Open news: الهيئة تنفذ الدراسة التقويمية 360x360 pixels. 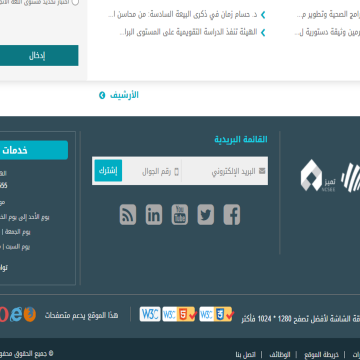tap(188, 32)
